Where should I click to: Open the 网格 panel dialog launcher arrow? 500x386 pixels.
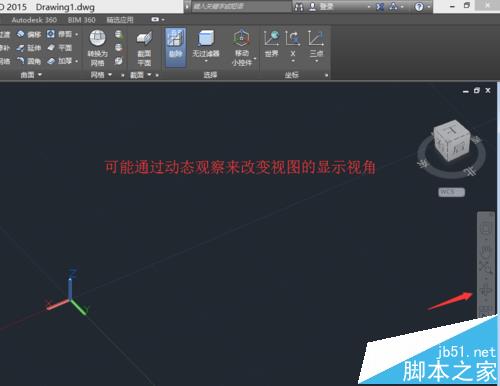[x=123, y=75]
